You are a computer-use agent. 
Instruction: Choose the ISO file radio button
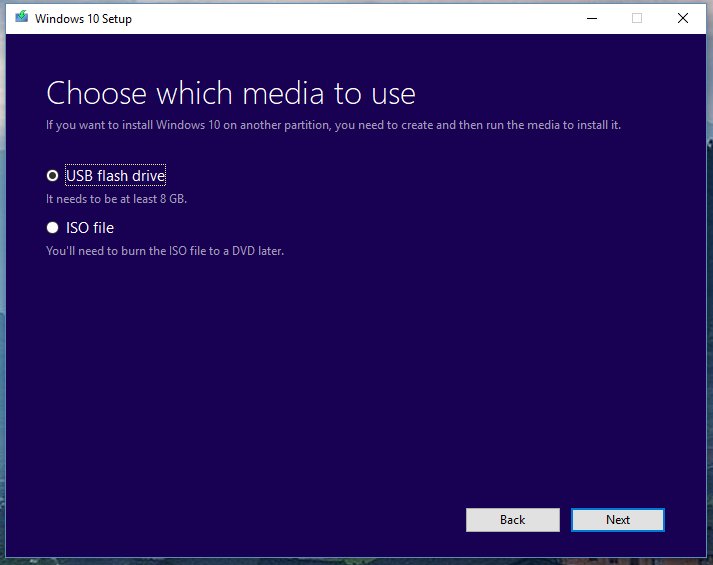(53, 227)
